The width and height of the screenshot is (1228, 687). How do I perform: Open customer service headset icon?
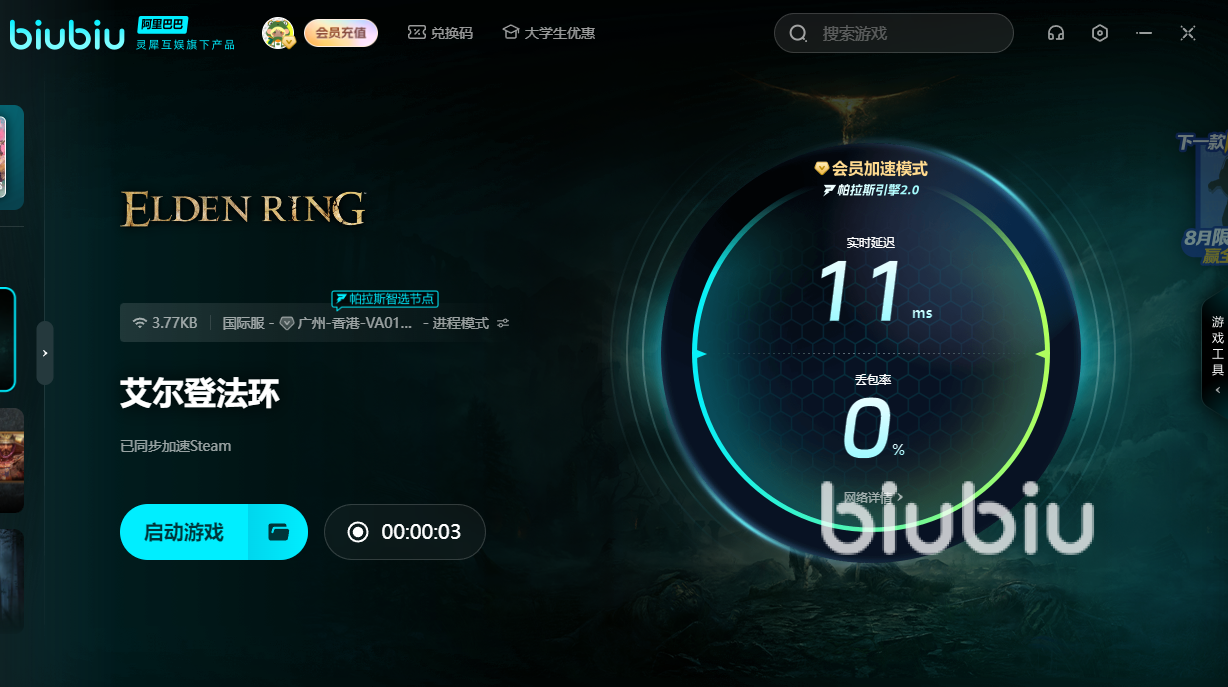[x=1055, y=33]
